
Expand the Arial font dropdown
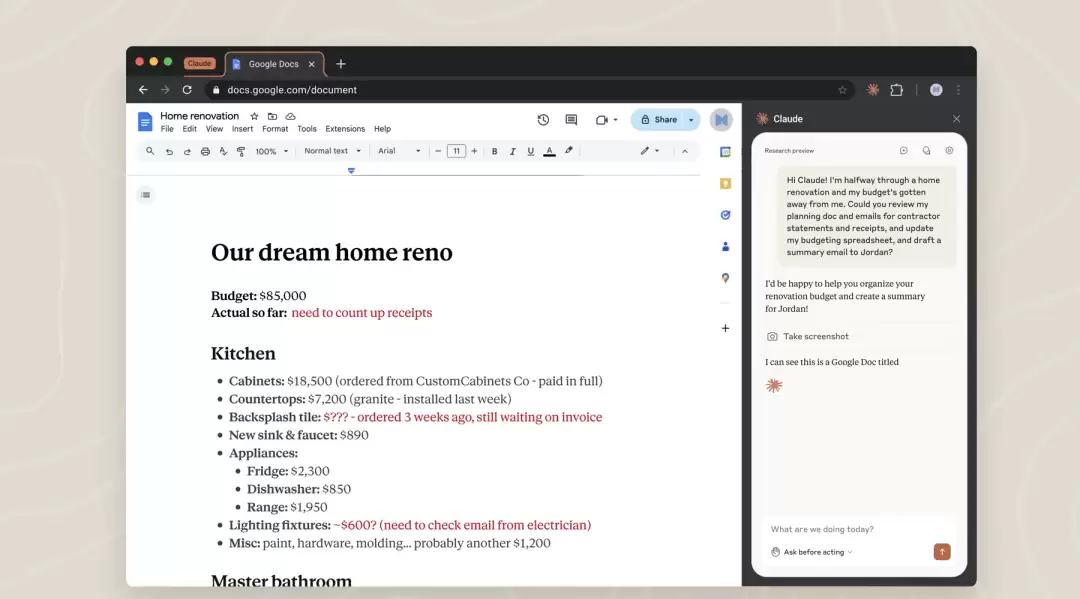(399, 152)
